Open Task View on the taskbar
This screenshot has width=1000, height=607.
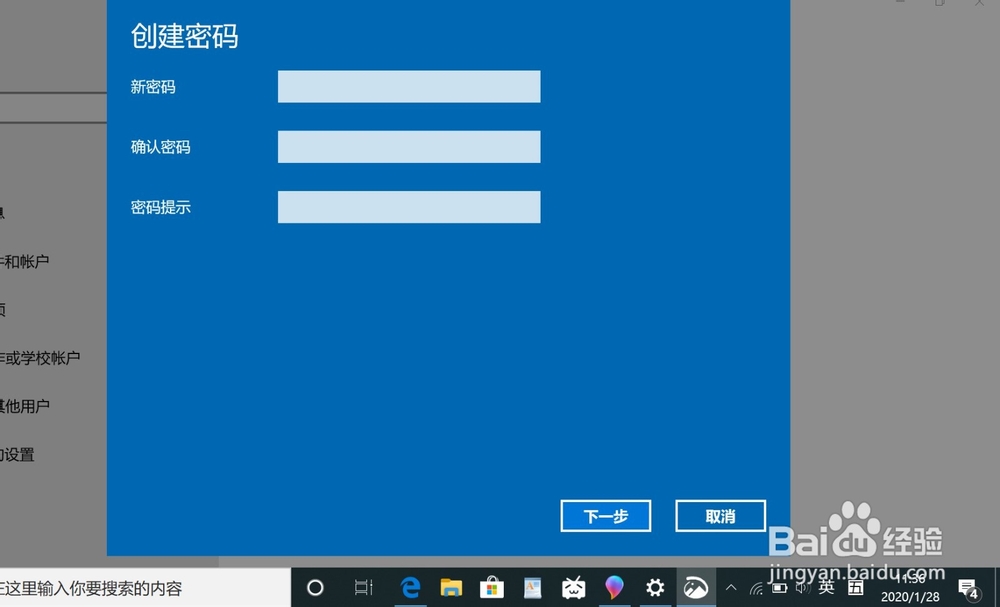pos(362,588)
